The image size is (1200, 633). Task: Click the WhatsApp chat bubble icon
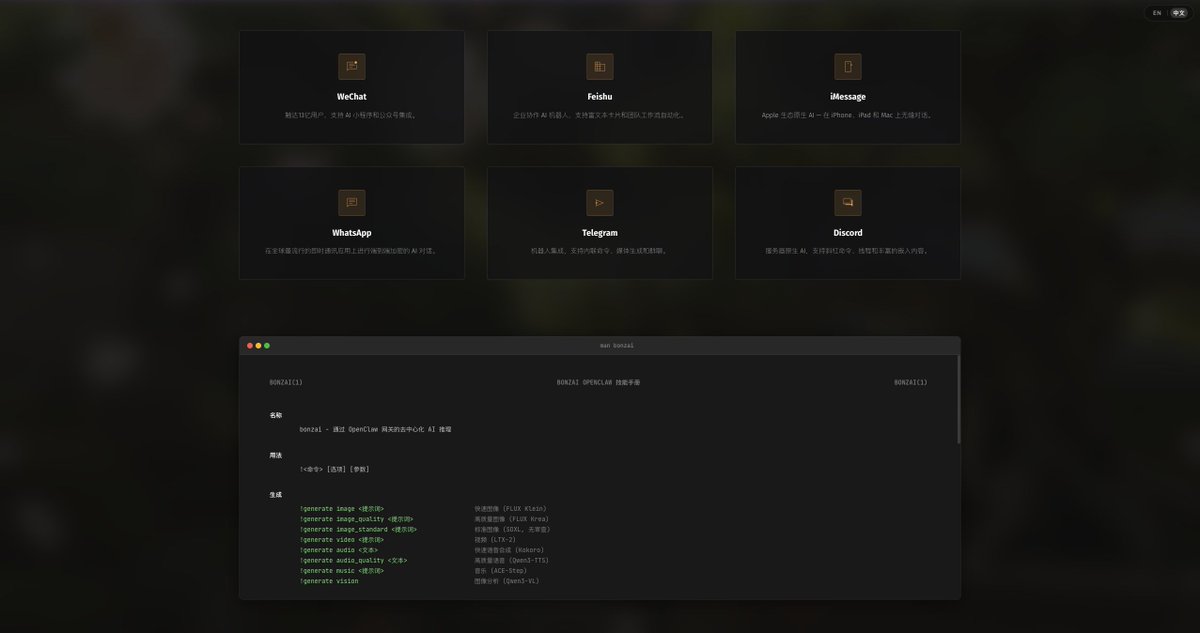click(352, 202)
